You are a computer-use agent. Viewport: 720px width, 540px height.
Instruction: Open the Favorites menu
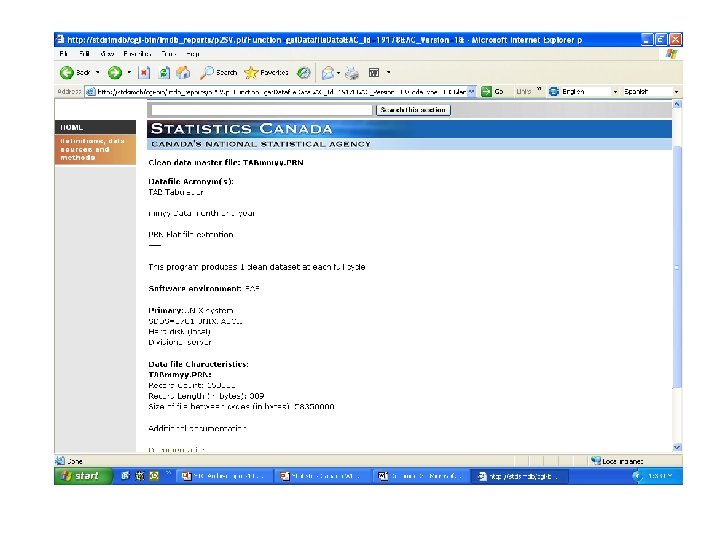pos(137,54)
